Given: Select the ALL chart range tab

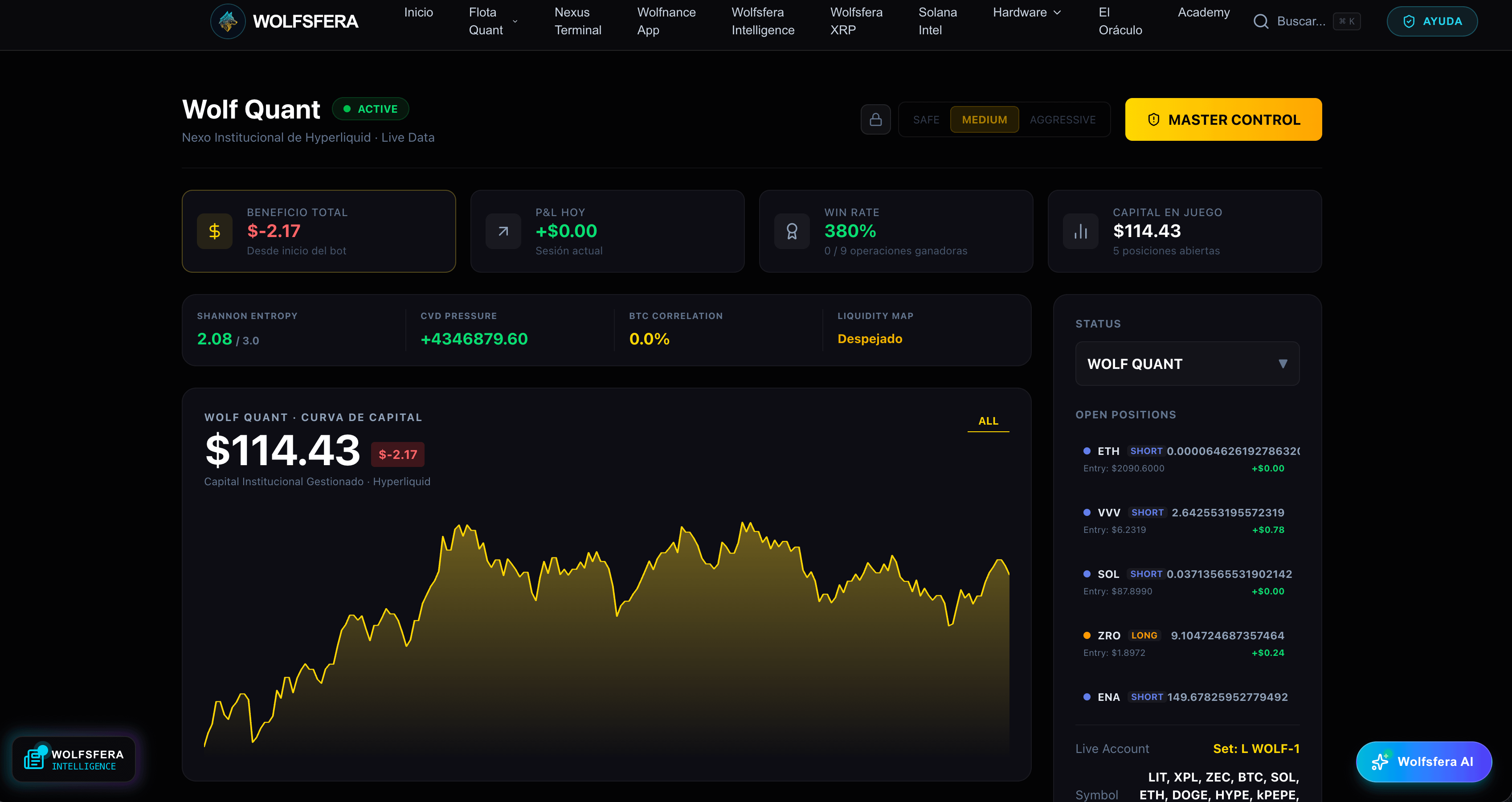Looking at the screenshot, I should point(988,421).
